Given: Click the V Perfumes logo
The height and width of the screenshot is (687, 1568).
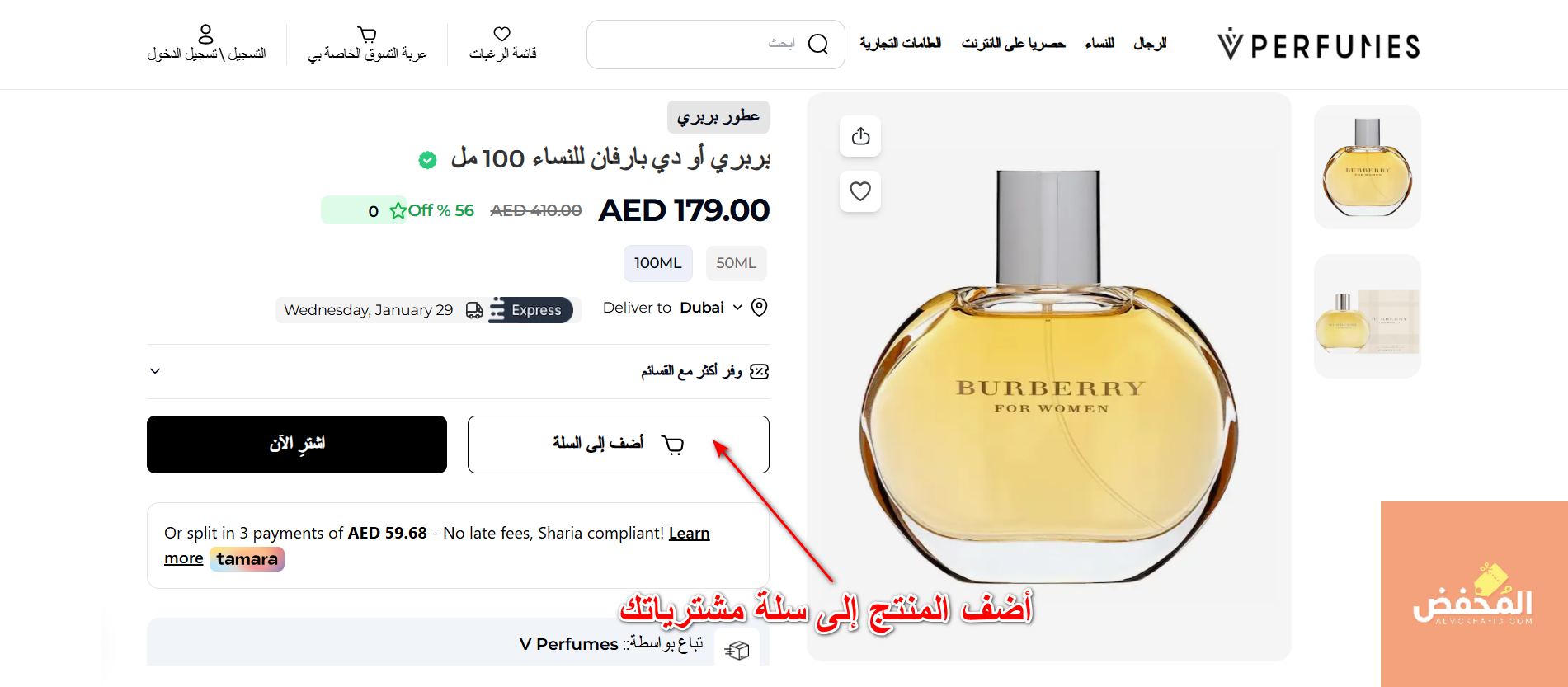Looking at the screenshot, I should [1318, 45].
